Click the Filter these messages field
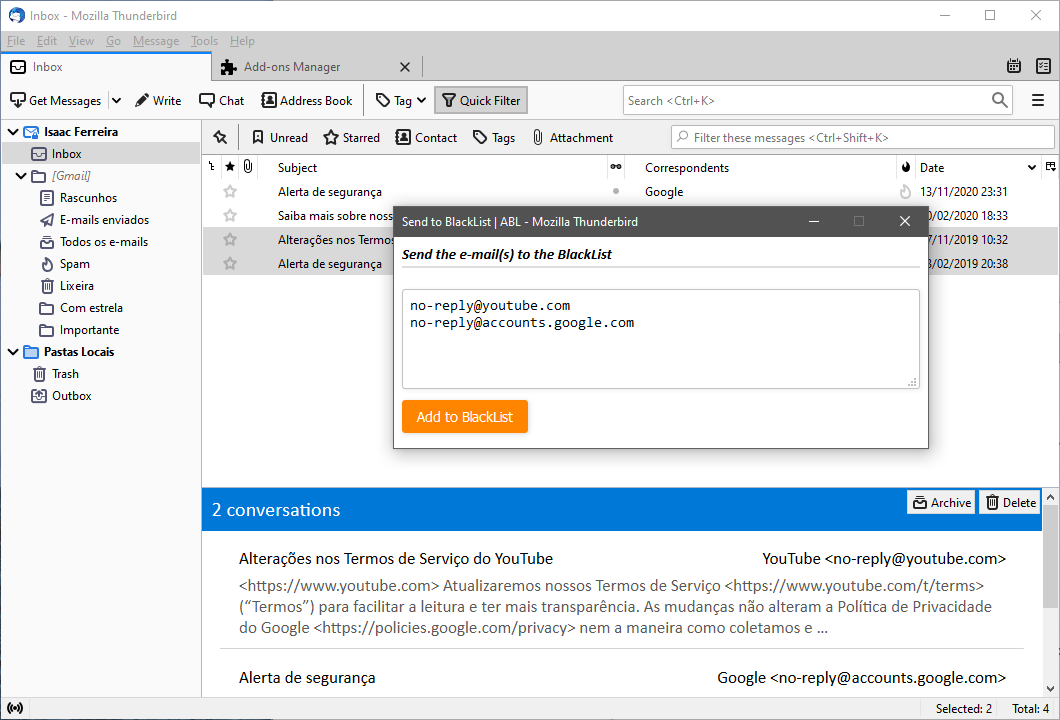Image resolution: width=1060 pixels, height=720 pixels. pos(863,137)
